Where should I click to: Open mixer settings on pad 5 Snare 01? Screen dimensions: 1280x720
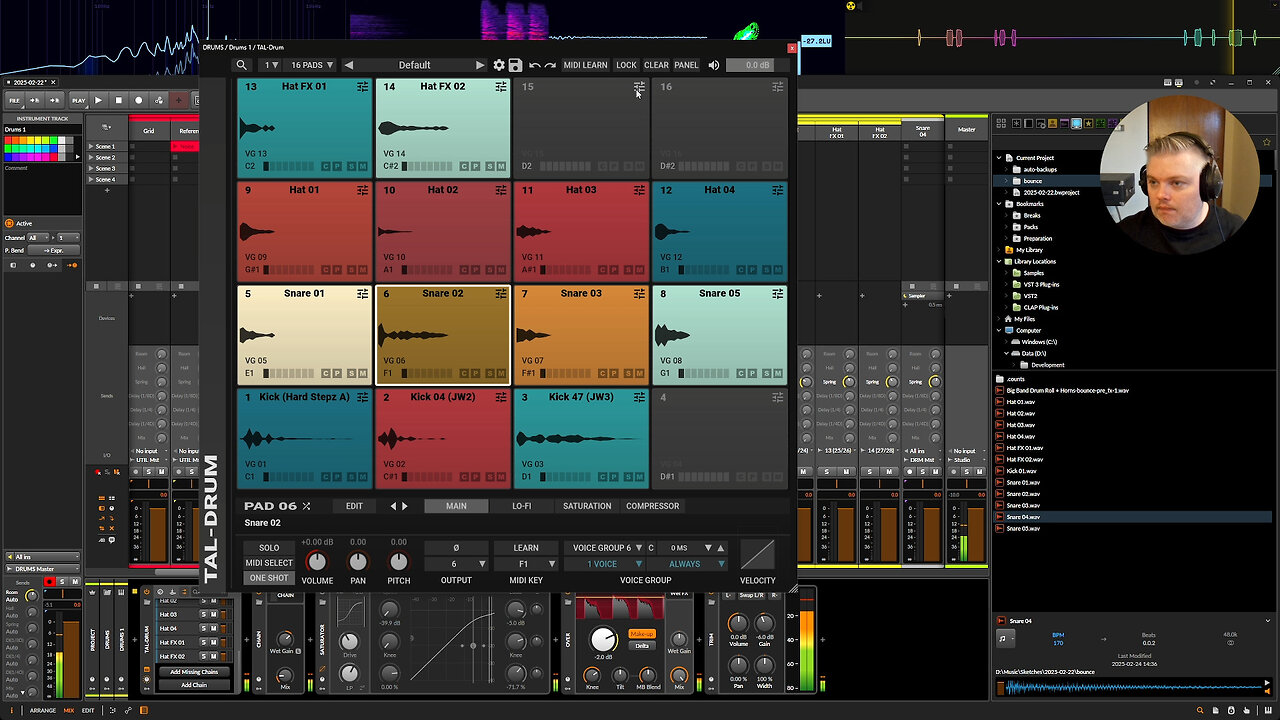coord(362,294)
